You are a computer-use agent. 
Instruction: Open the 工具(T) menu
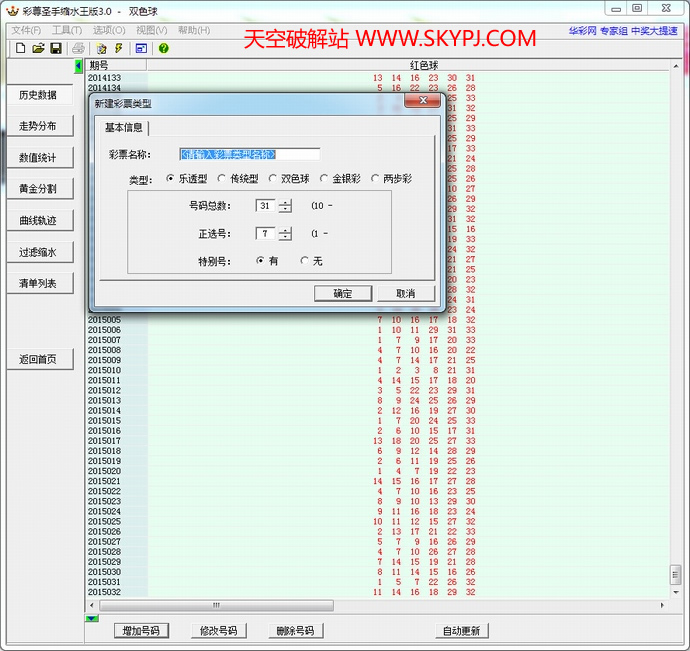click(67, 30)
